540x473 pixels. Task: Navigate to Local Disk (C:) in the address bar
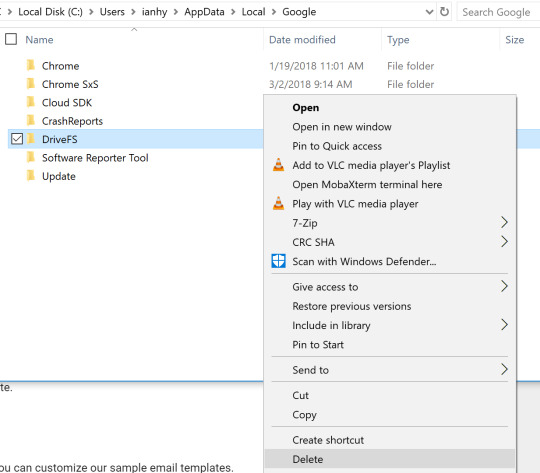click(50, 12)
